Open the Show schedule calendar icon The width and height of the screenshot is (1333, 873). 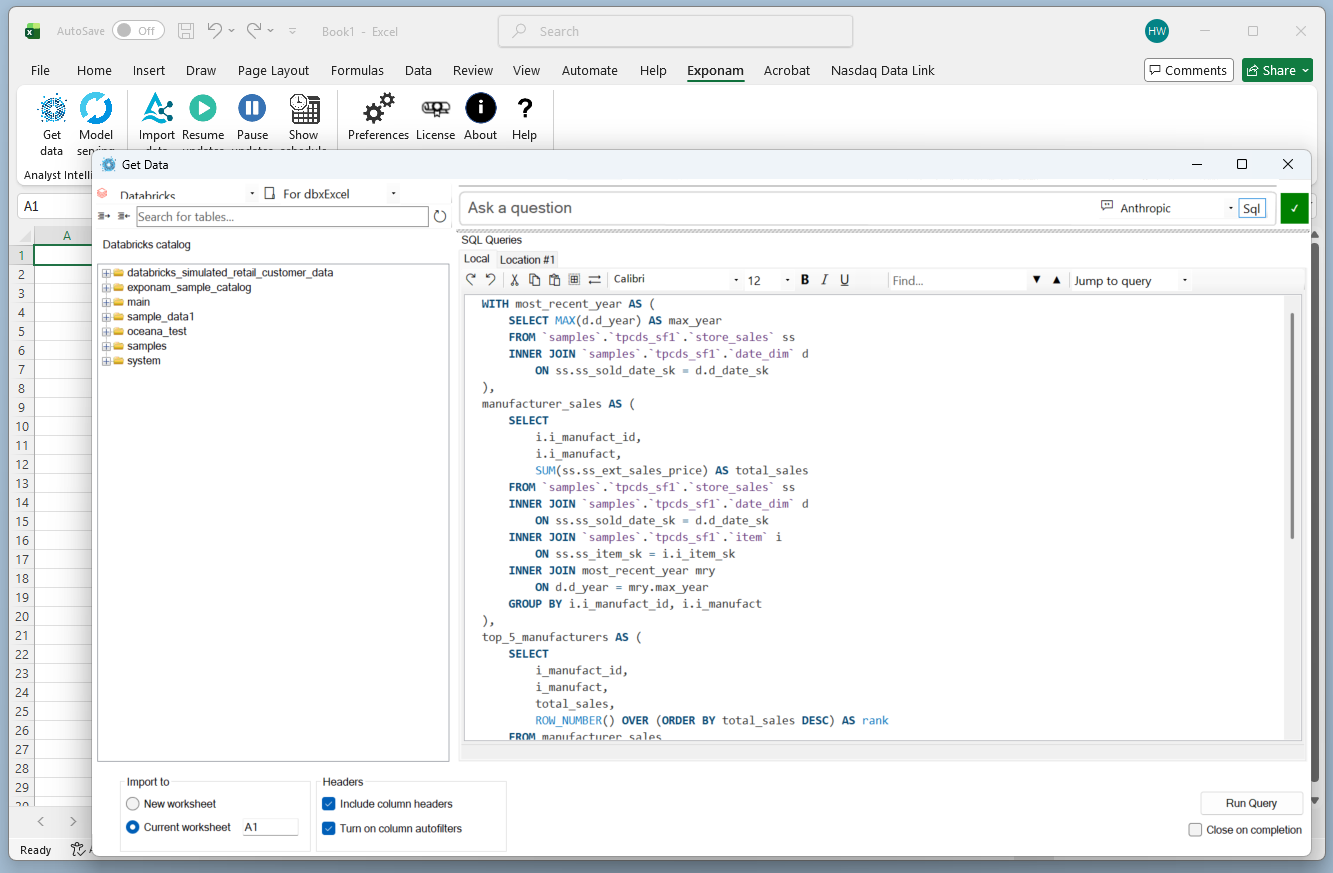pyautogui.click(x=303, y=109)
